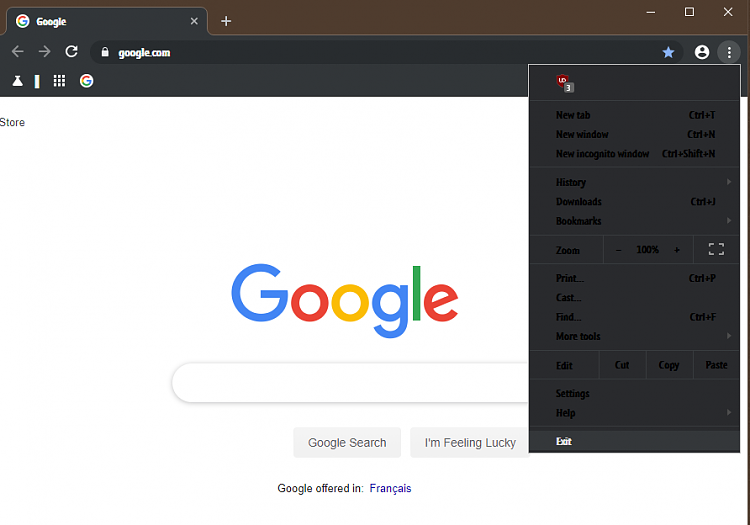Decrease zoom with the minus button
The image size is (750, 525).
pos(618,250)
